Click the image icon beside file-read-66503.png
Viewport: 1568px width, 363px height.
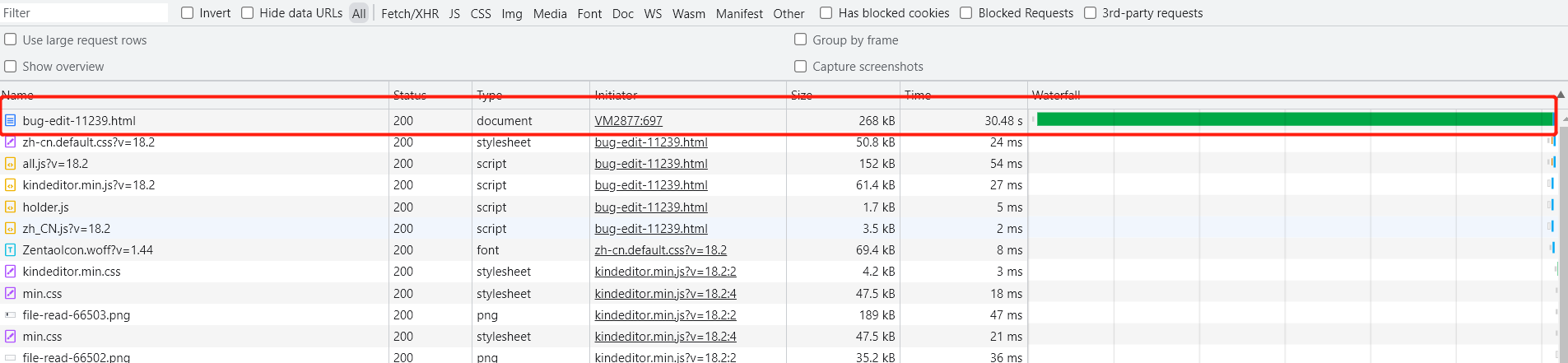(x=10, y=315)
